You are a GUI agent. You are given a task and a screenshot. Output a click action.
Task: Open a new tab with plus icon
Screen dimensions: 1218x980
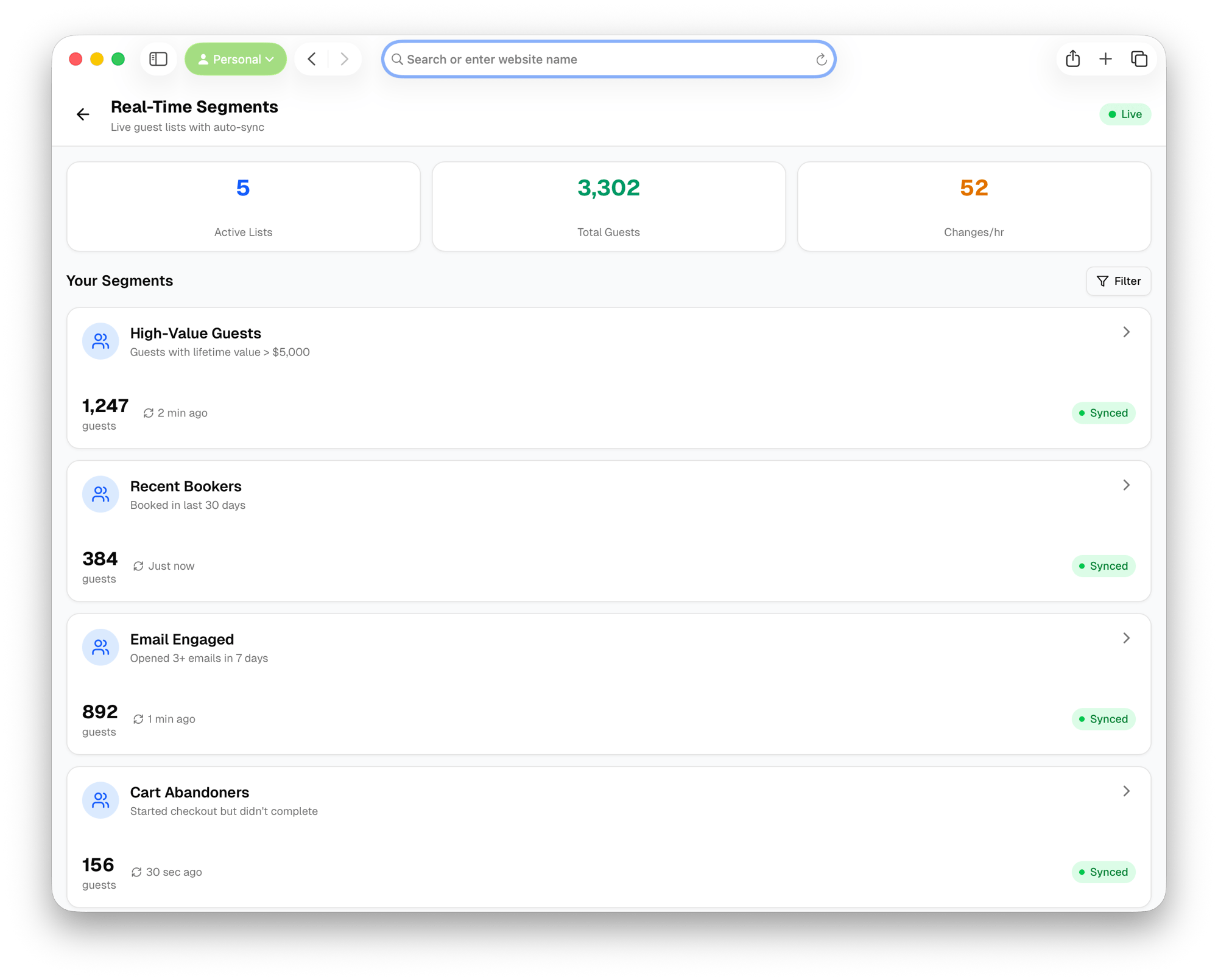coord(1105,59)
